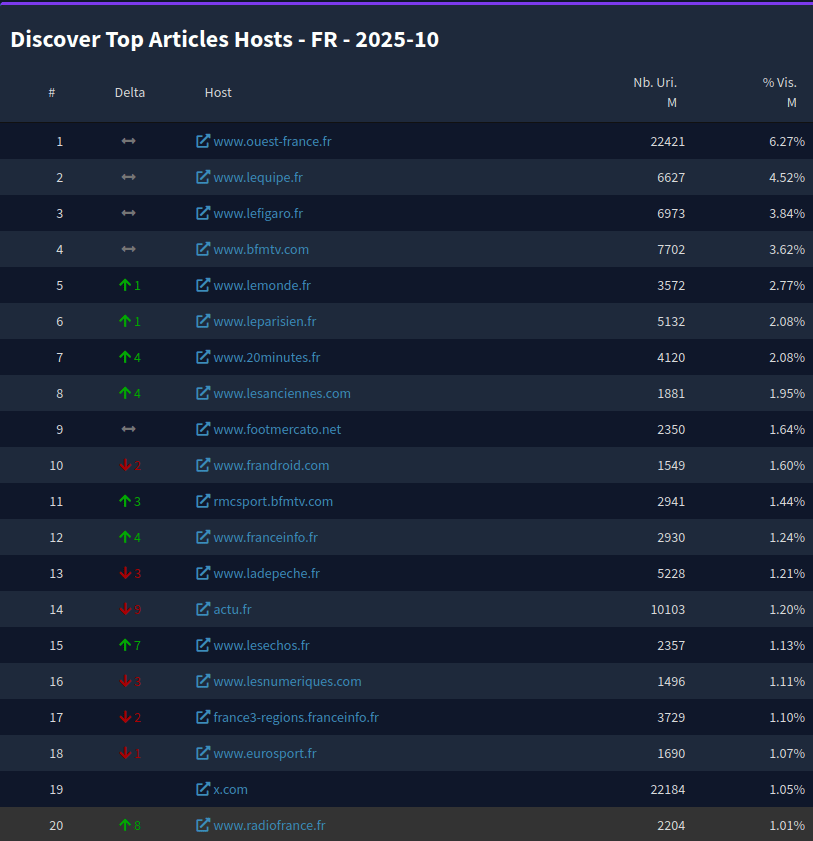
Task: Click external link icon beside www.franceinfo.fr
Action: tap(203, 537)
